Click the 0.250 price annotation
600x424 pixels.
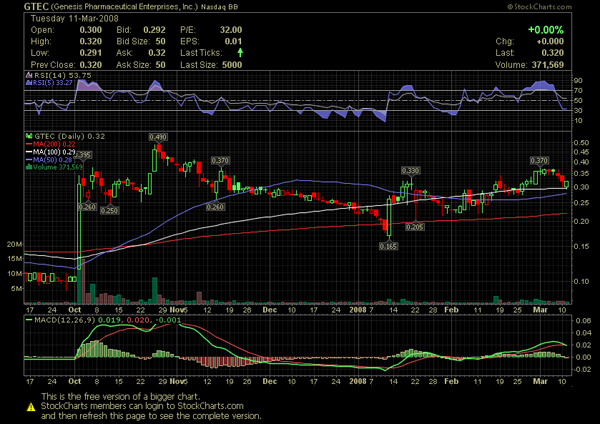point(109,210)
